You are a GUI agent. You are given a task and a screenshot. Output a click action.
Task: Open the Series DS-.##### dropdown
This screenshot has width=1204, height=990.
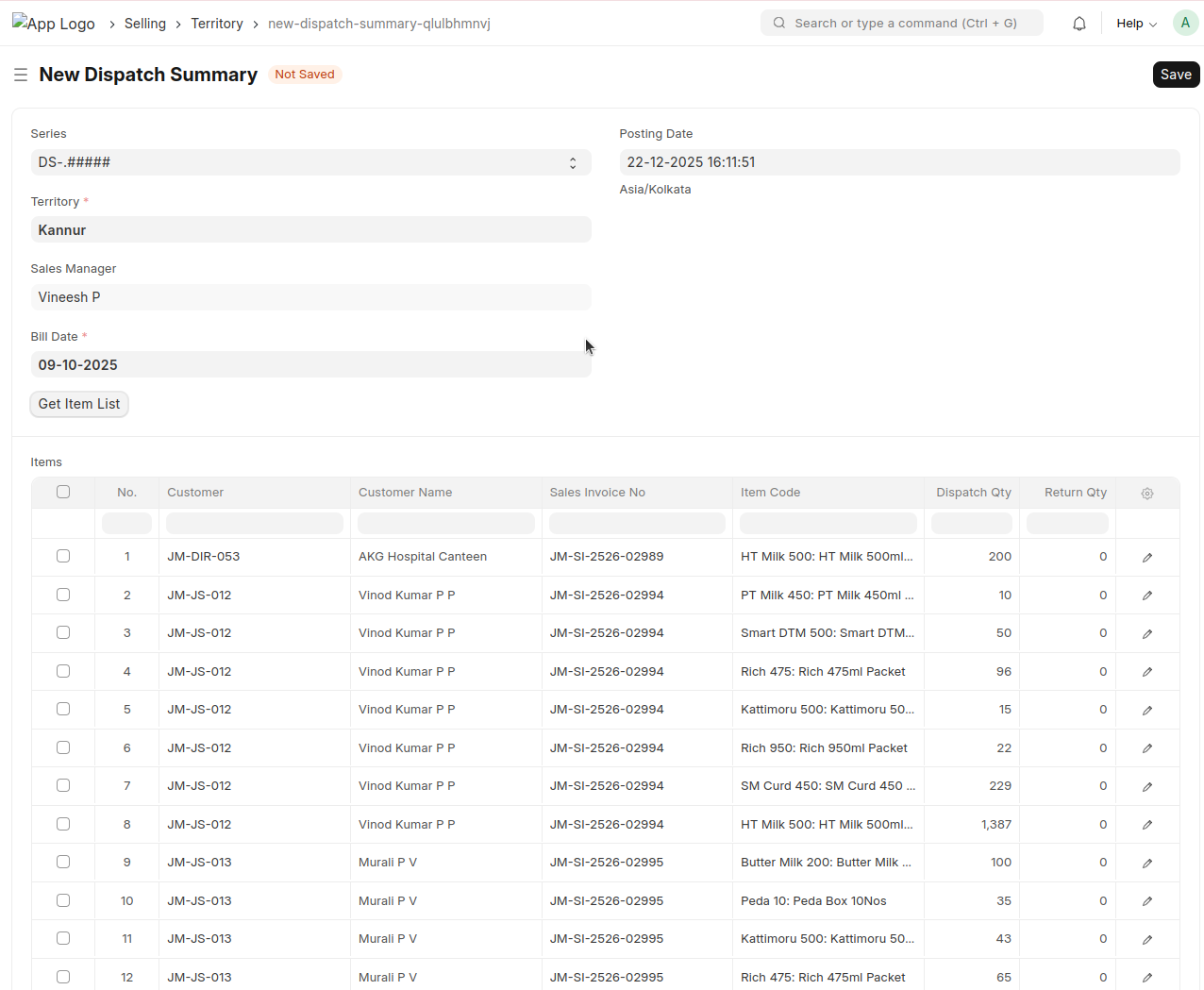tap(310, 162)
